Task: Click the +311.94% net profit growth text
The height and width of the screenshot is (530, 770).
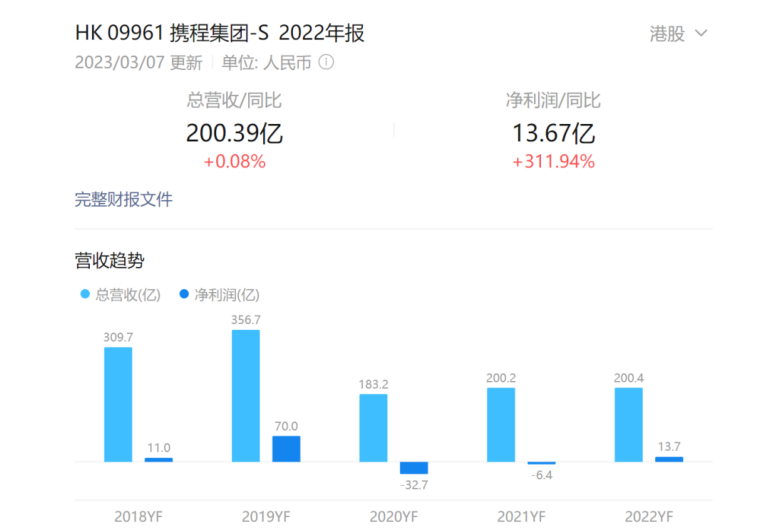Action: point(553,161)
